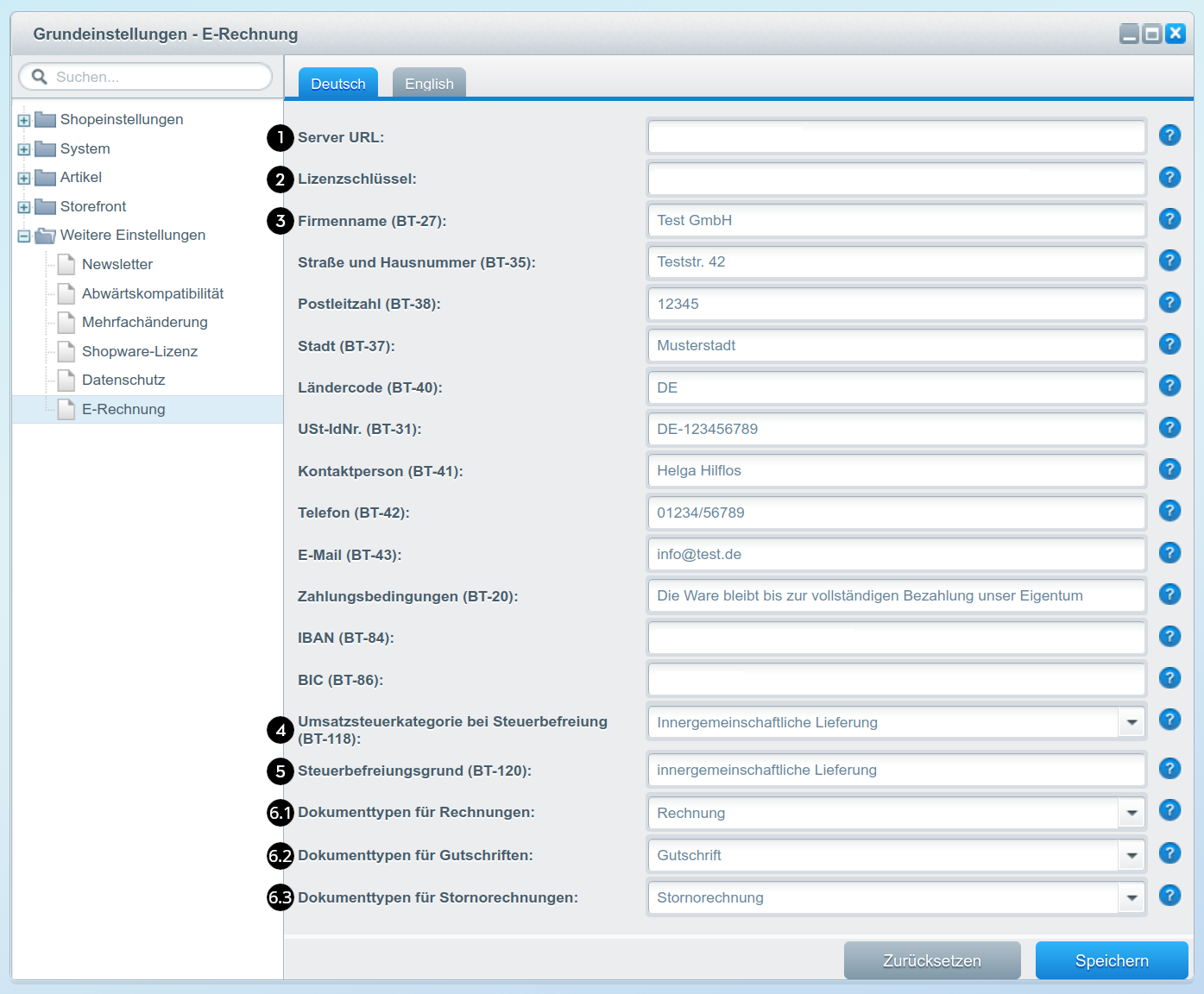Click the Lizenzschlüssel input field
The height and width of the screenshot is (994, 1204).
pos(897,179)
